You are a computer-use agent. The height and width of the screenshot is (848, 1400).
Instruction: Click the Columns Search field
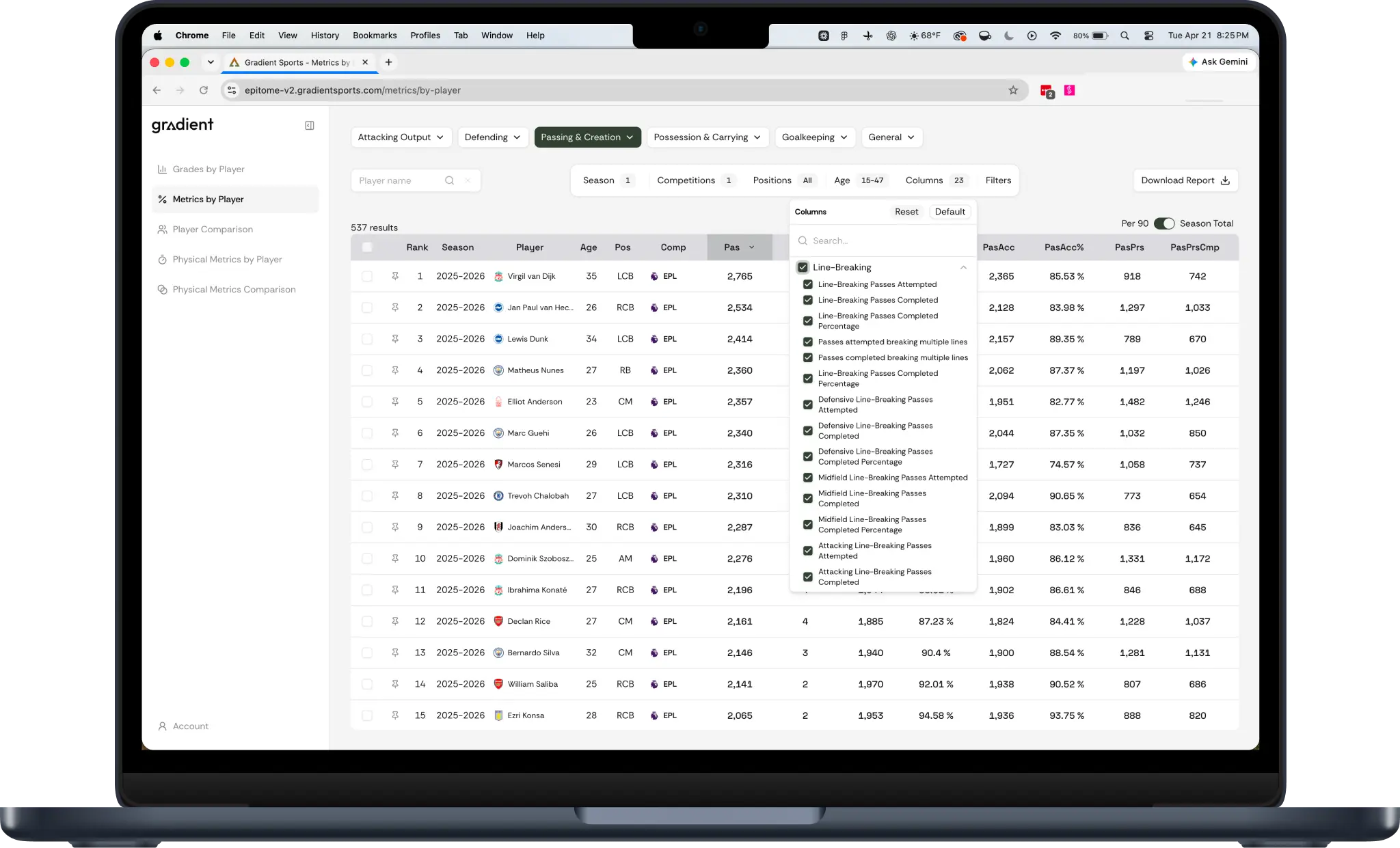pyautogui.click(x=883, y=241)
